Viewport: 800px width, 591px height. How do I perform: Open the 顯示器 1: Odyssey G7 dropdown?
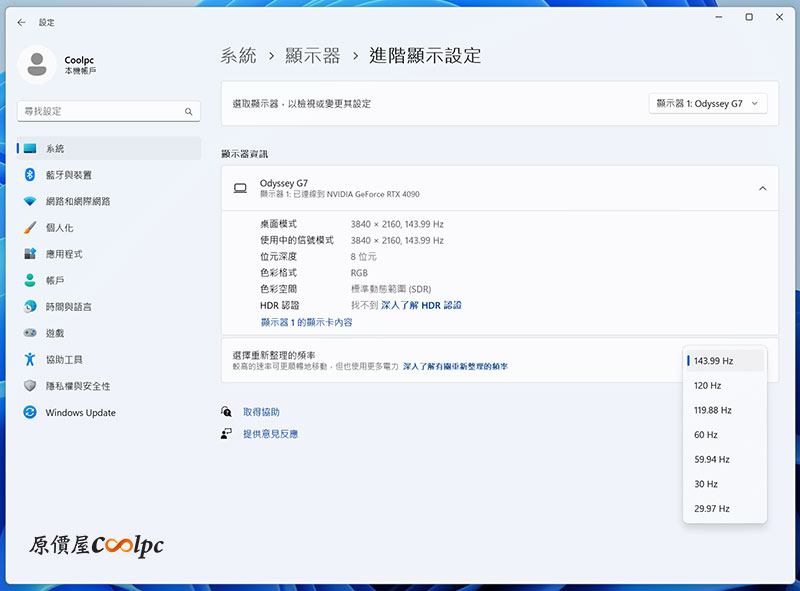[x=708, y=104]
